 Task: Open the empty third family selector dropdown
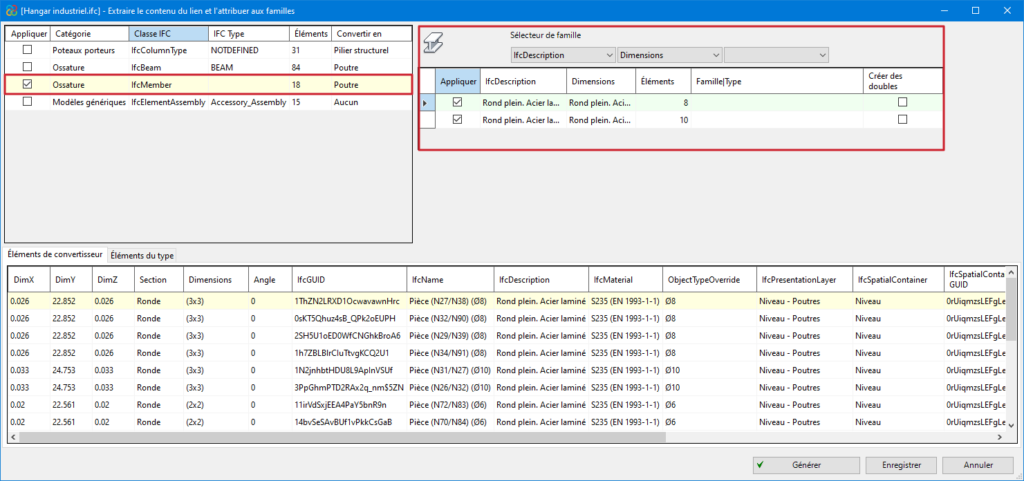point(776,55)
